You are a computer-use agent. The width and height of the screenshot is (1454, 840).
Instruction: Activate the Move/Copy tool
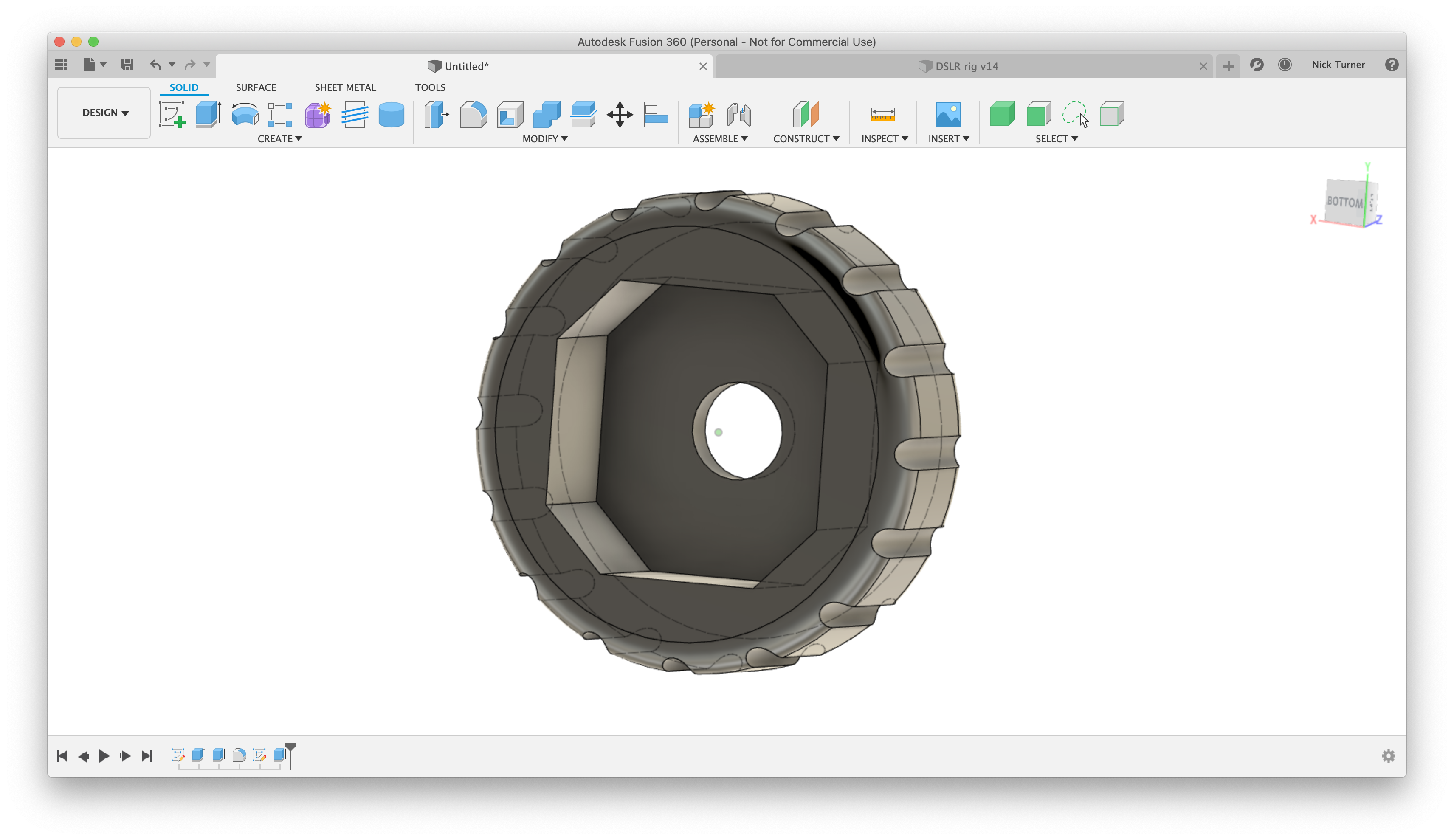coord(620,114)
